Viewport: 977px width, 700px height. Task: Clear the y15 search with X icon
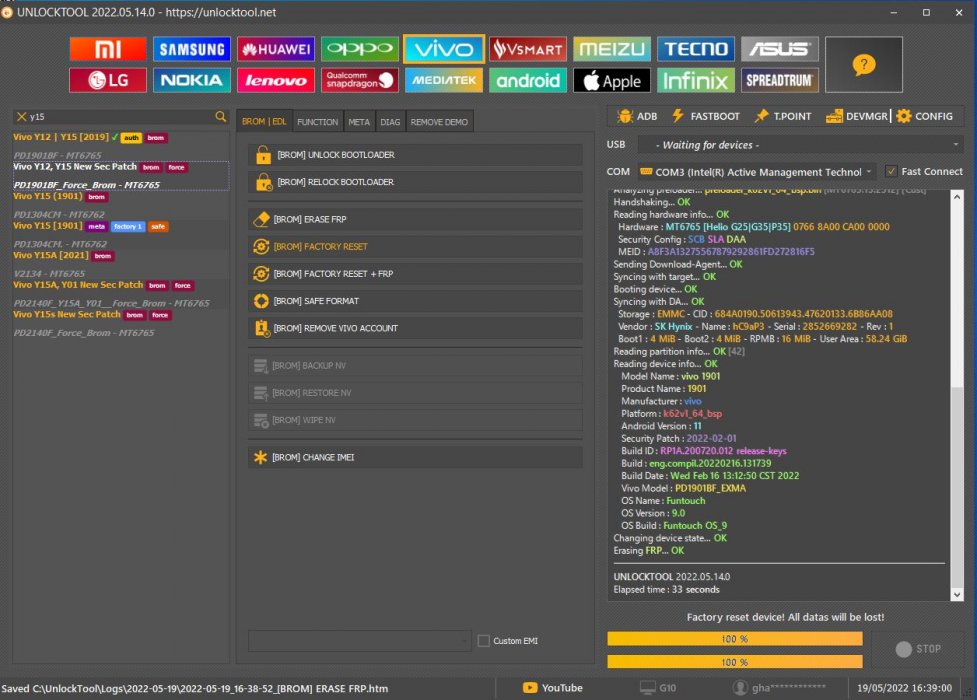coord(21,117)
